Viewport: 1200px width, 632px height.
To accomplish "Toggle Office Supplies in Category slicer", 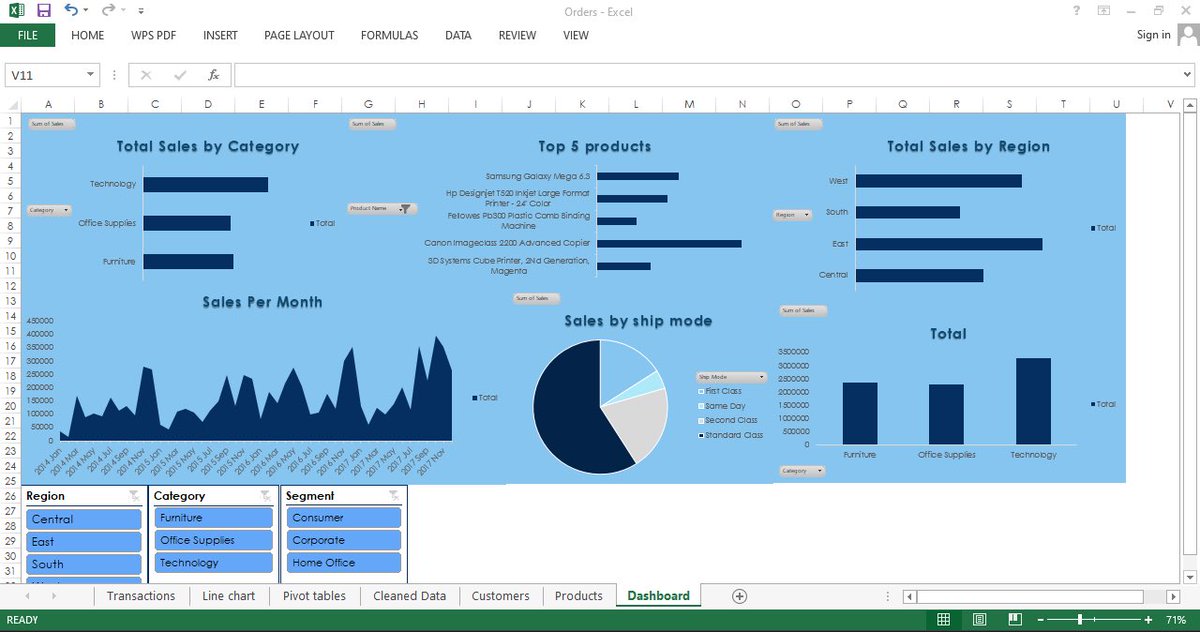I will click(213, 540).
